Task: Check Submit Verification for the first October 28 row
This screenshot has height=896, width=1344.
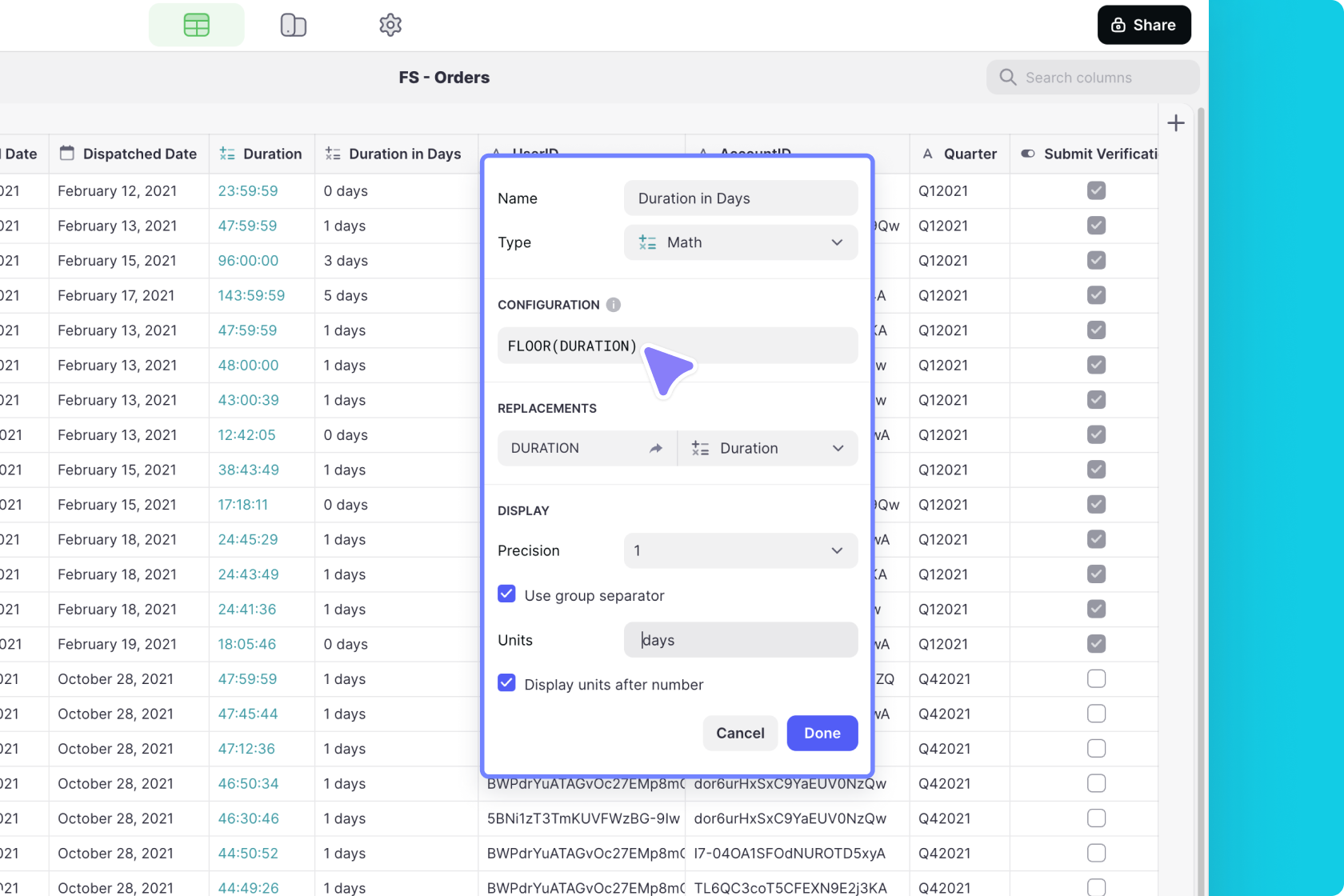Action: [1096, 678]
